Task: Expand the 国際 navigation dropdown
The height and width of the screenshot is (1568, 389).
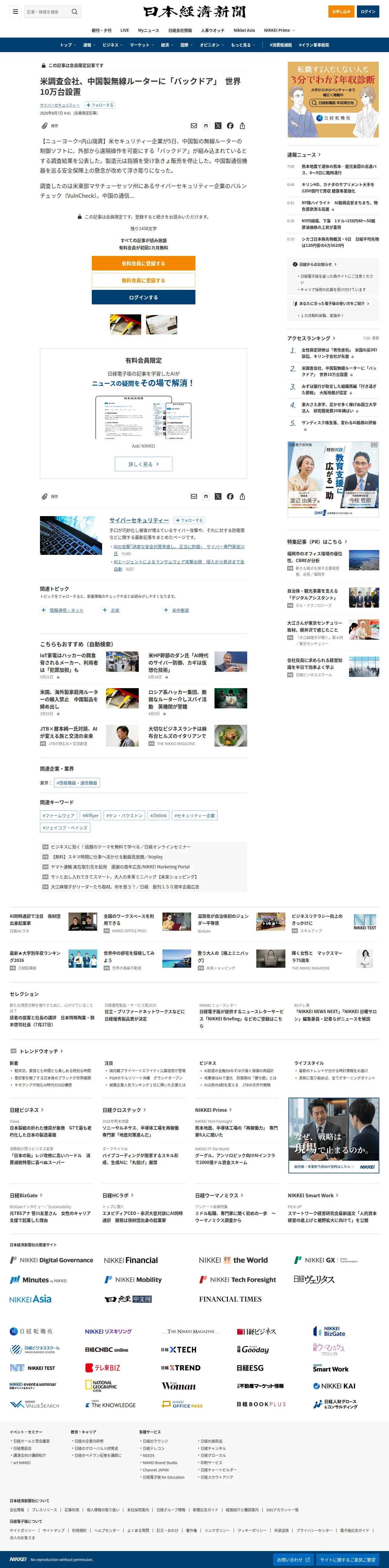Action: [x=186, y=45]
